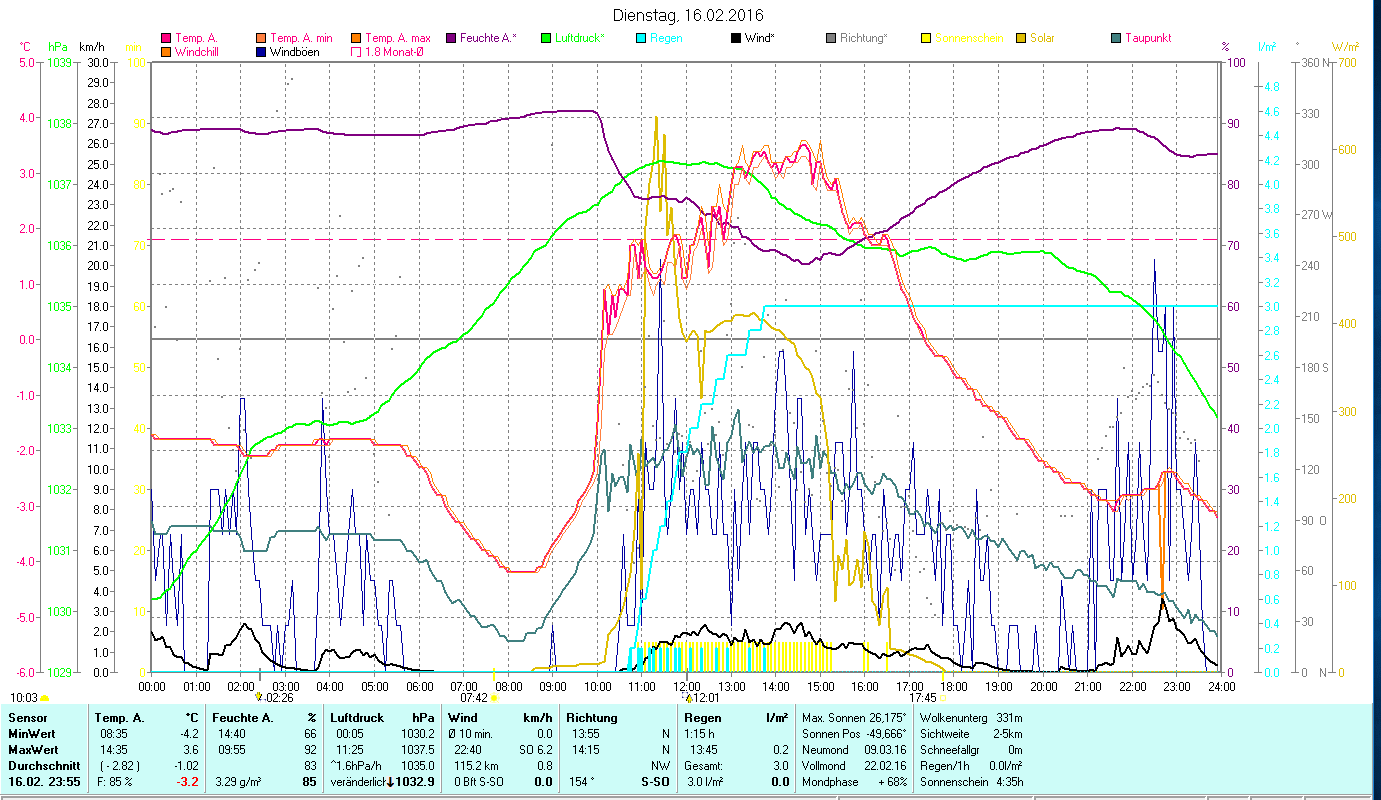Click the 'F: 85 %' value
The width and height of the screenshot is (1381, 800).
click(x=113, y=782)
